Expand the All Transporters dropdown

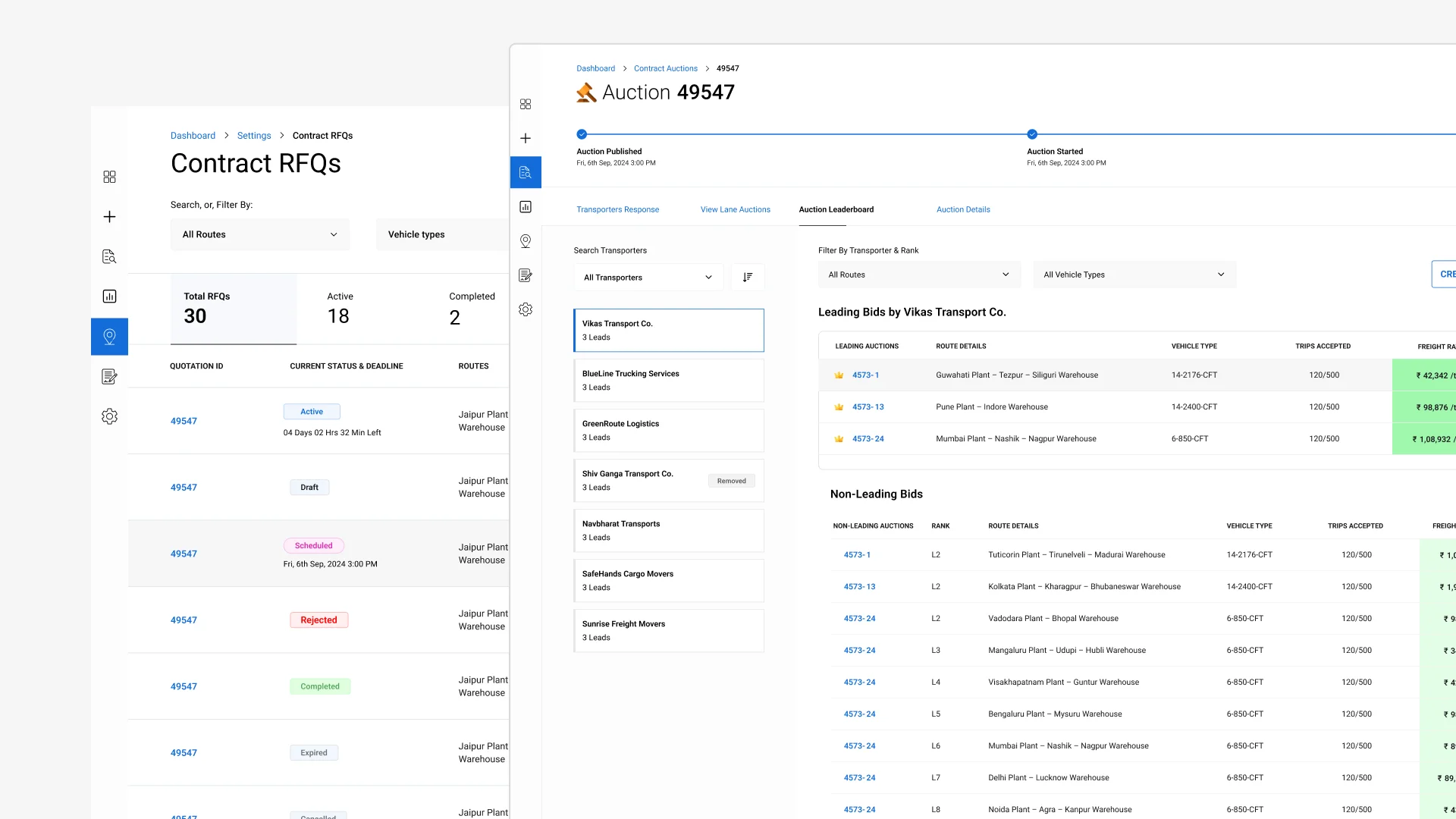click(x=648, y=278)
